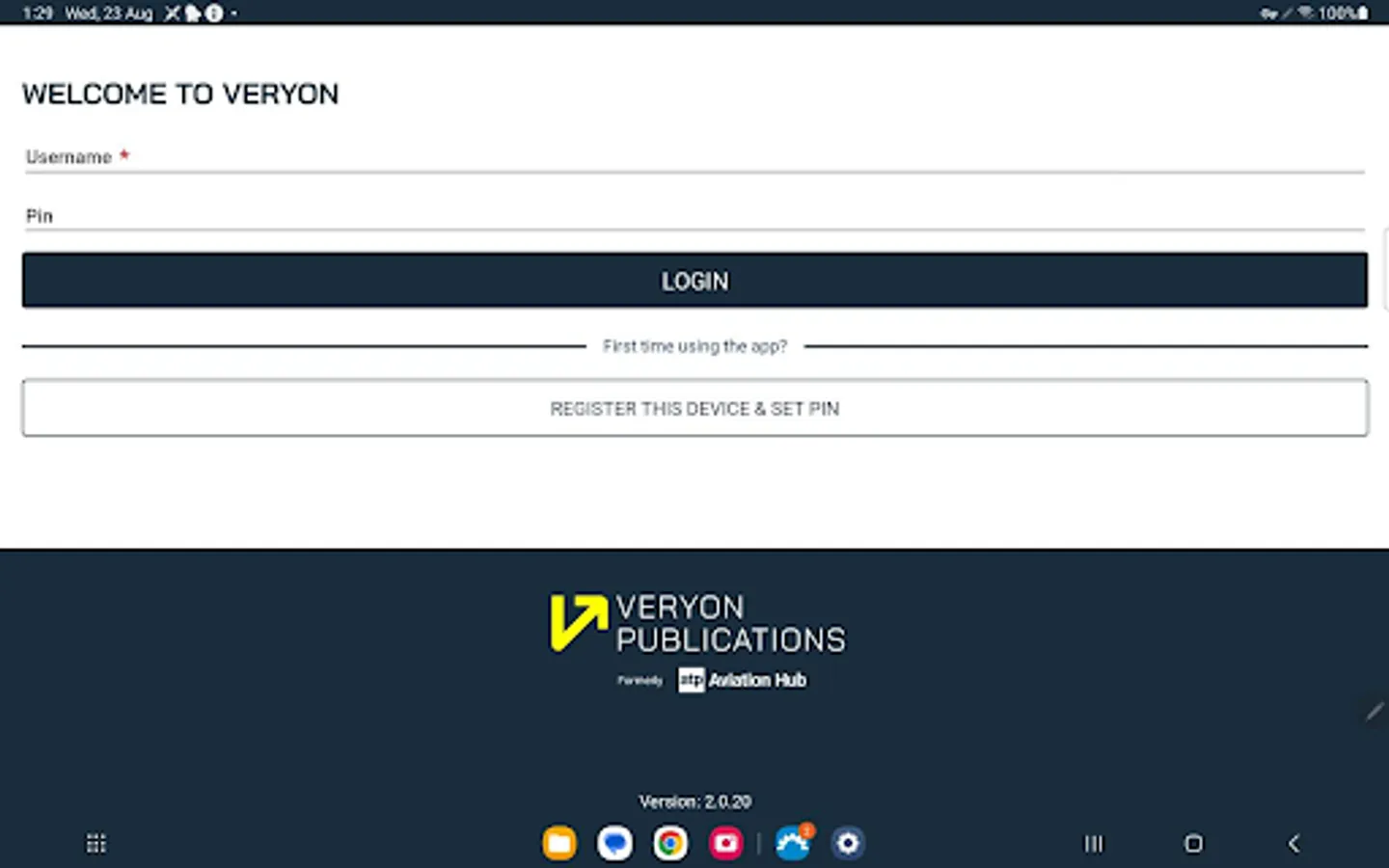Click the 'First time using the app?' text
The image size is (1389, 868).
[694, 346]
